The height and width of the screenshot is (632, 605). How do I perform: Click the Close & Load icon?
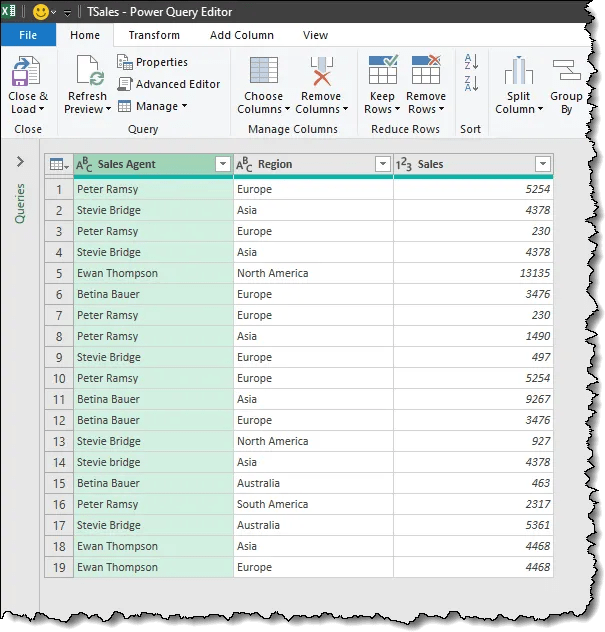click(x=27, y=71)
